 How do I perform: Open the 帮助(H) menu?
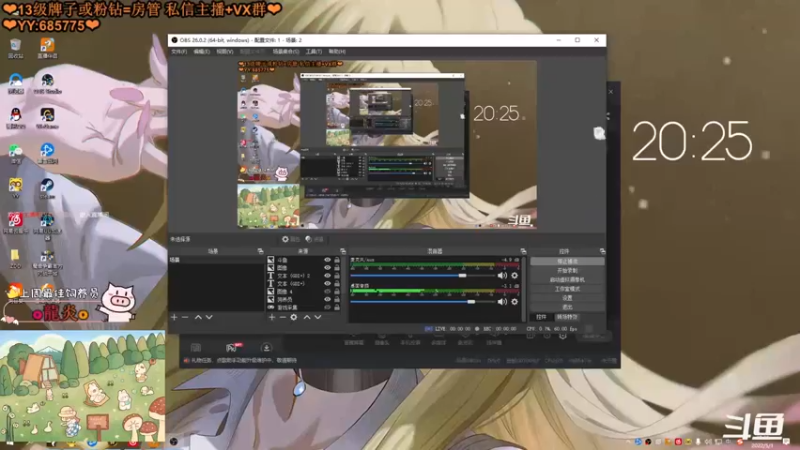pyautogui.click(x=337, y=52)
